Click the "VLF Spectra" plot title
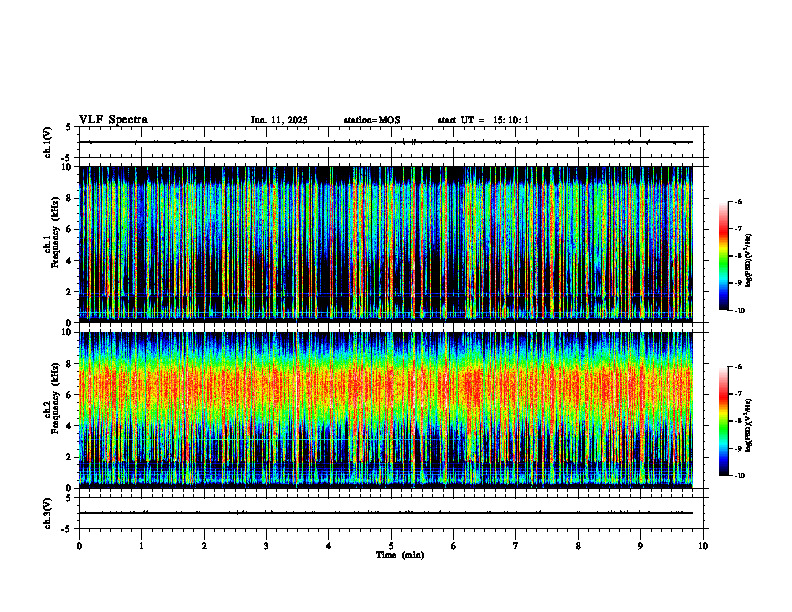This screenshot has width=792, height=612. pyautogui.click(x=113, y=120)
